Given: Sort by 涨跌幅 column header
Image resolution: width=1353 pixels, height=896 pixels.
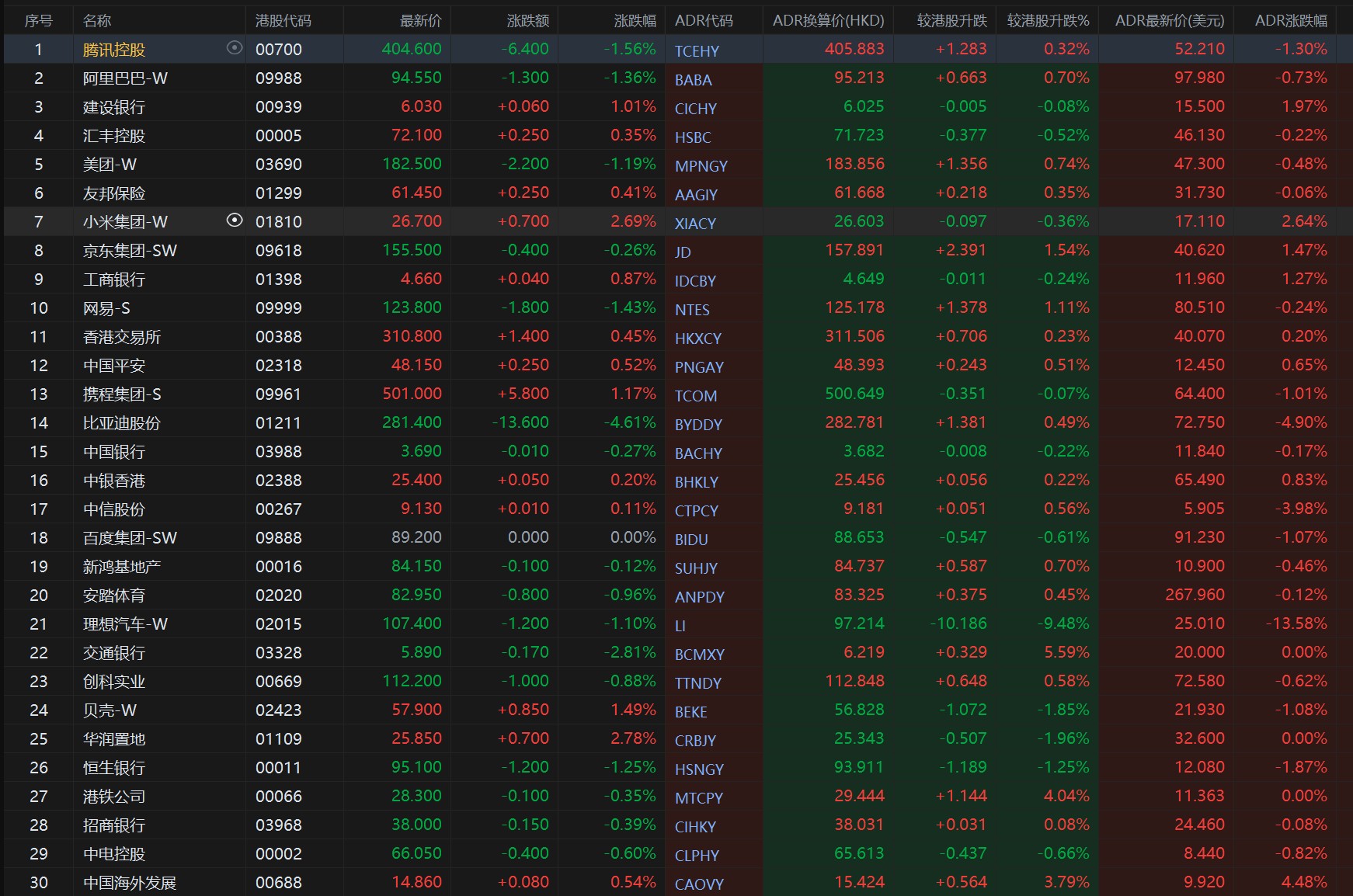Looking at the screenshot, I should pos(635,21).
